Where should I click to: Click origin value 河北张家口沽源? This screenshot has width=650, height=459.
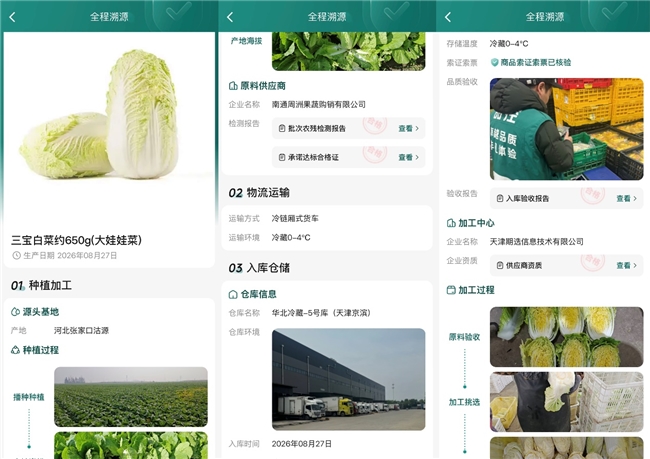coord(81,330)
